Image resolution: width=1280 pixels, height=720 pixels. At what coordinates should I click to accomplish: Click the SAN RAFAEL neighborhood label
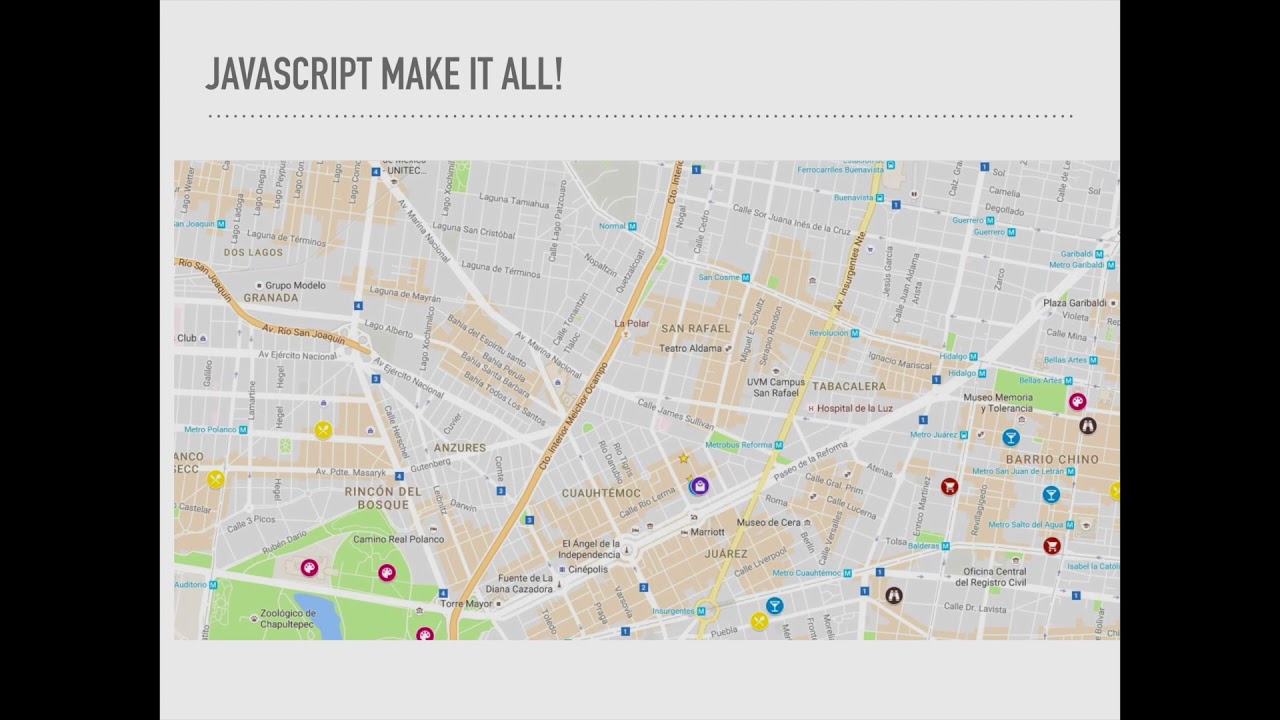pyautogui.click(x=696, y=328)
